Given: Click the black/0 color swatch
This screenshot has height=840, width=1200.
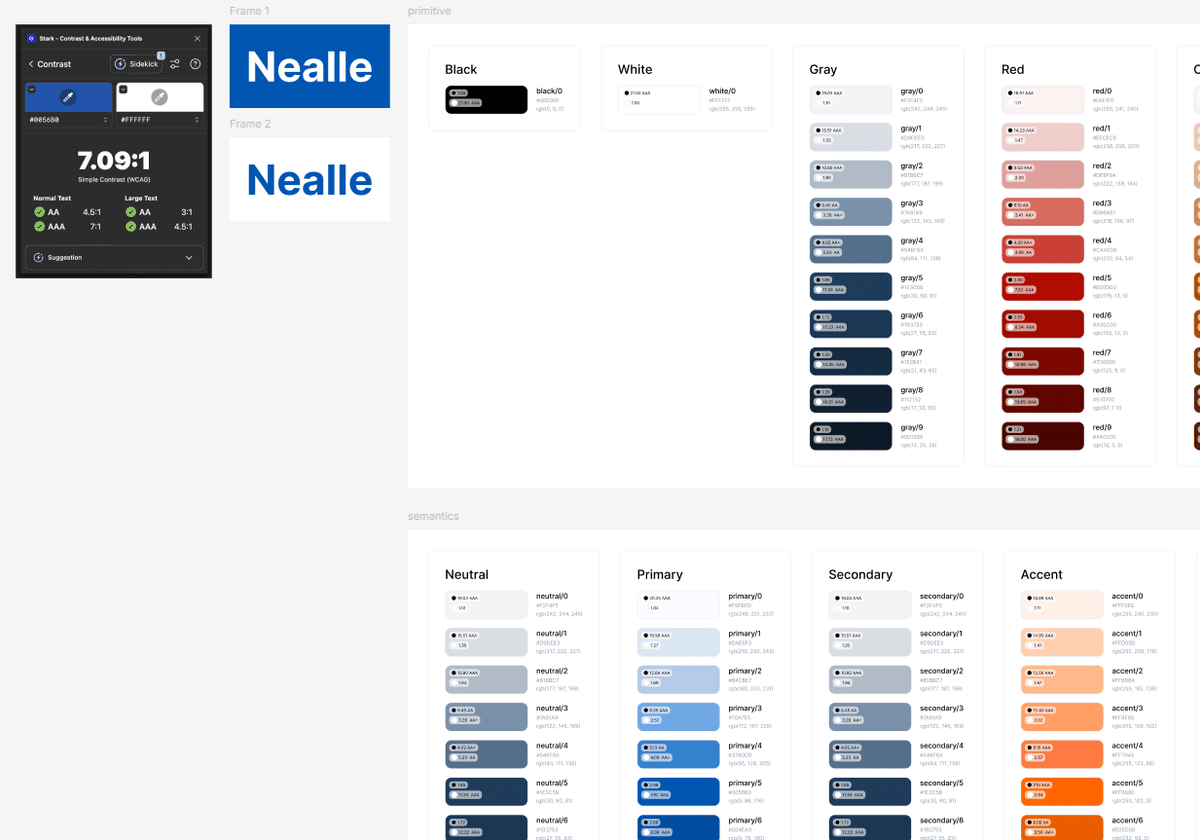Looking at the screenshot, I should point(486,100).
